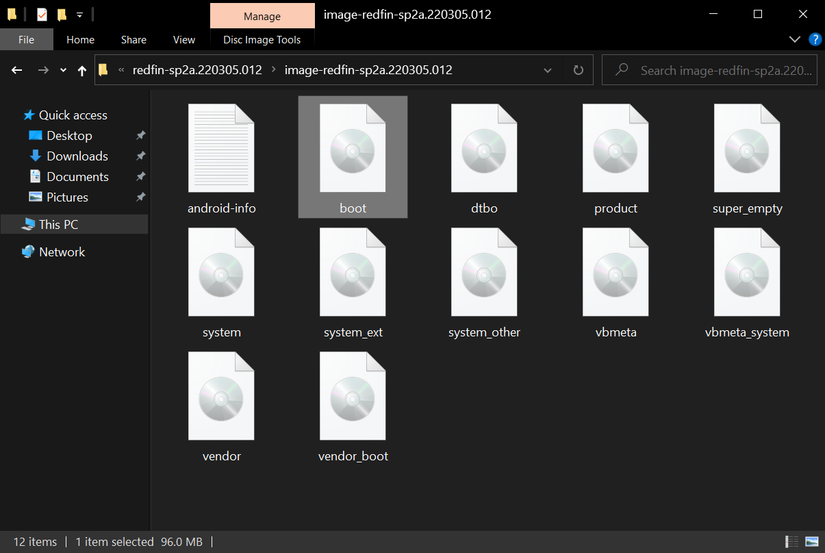
Task: Expand redfin-sp2a.220305.012 breadcrumb subfolder arrow
Action: [x=274, y=69]
